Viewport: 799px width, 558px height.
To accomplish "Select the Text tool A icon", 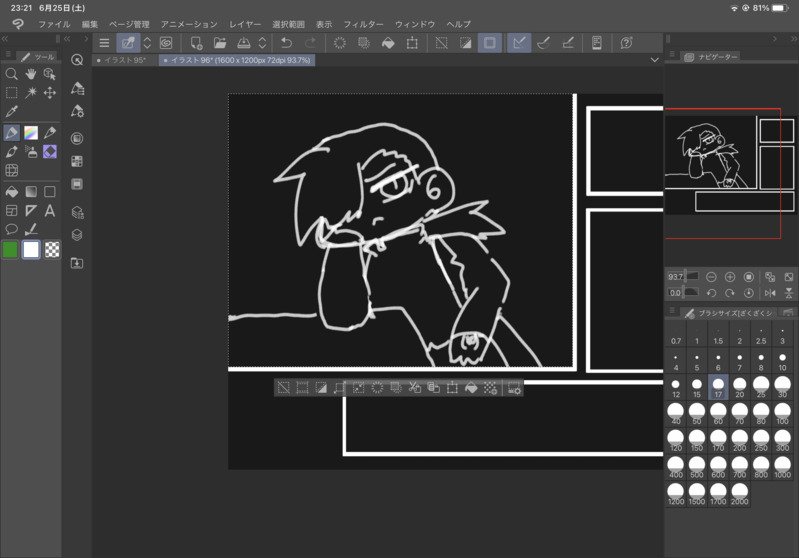I will [x=49, y=210].
